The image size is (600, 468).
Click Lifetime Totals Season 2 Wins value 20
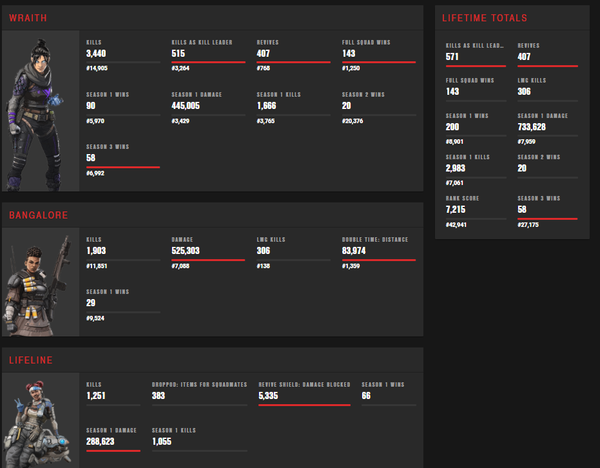click(522, 168)
